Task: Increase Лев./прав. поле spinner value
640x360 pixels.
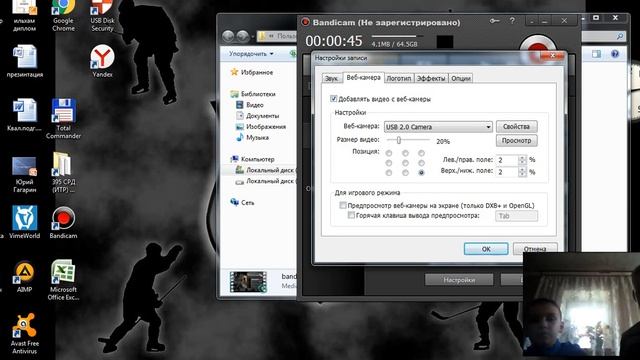Action: tap(522, 158)
